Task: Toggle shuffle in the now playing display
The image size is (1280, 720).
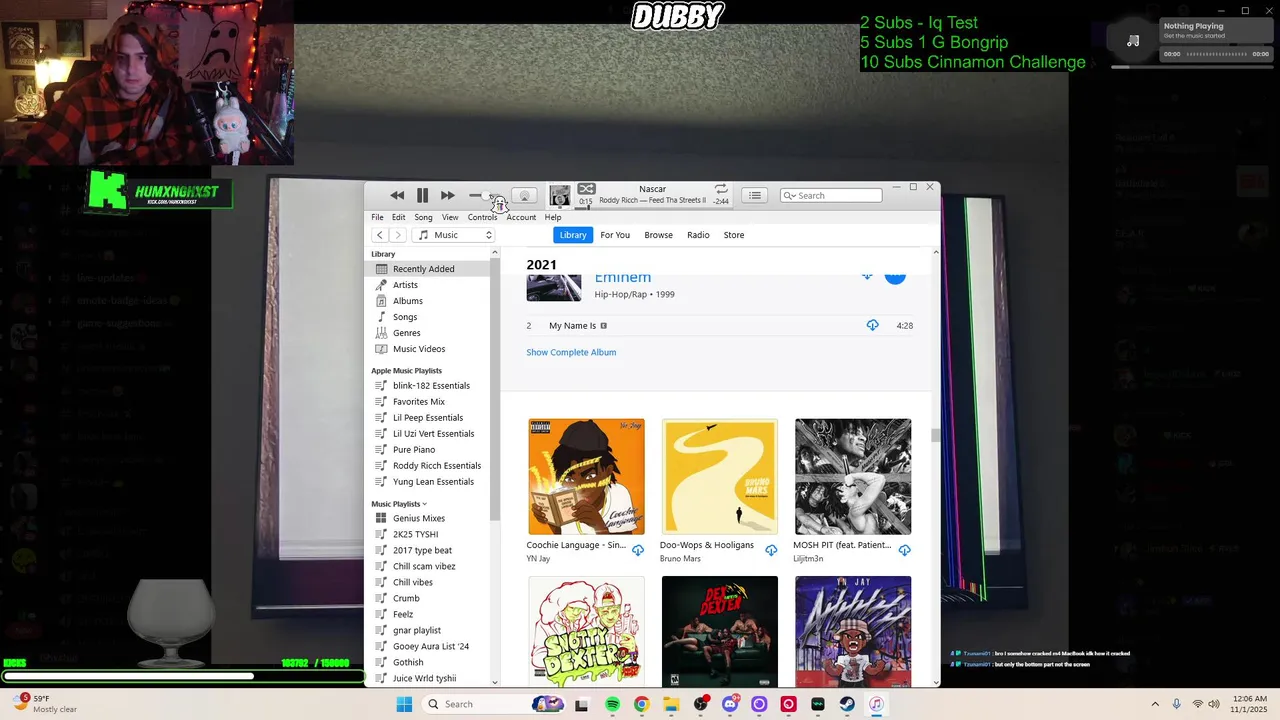Action: click(586, 189)
